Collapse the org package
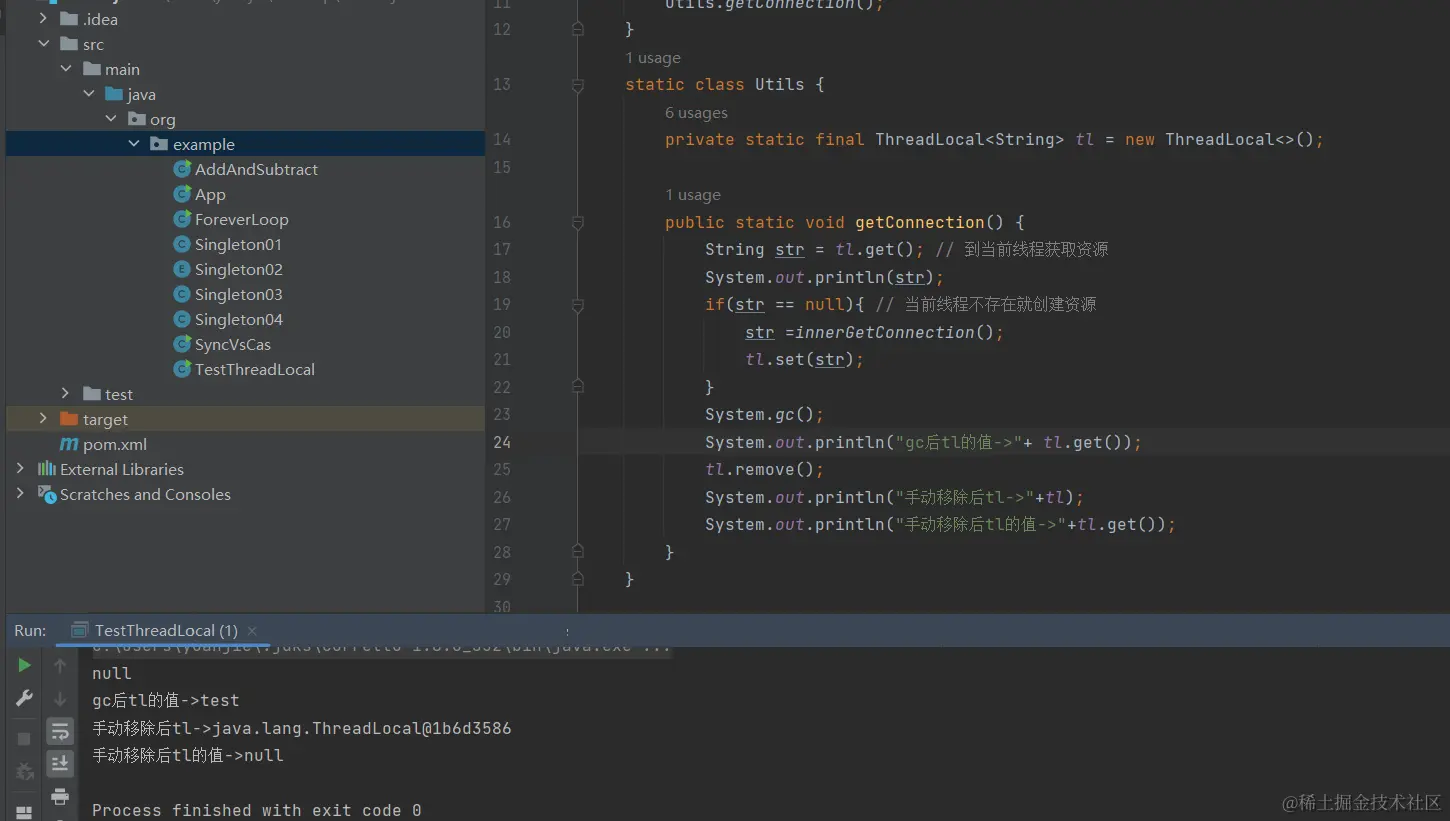1450x821 pixels. [x=112, y=119]
